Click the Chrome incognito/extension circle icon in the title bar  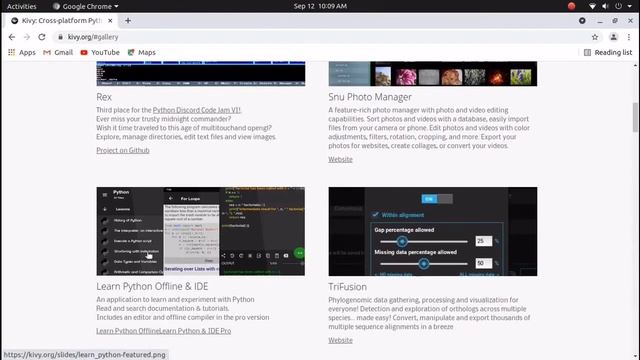(582, 20)
